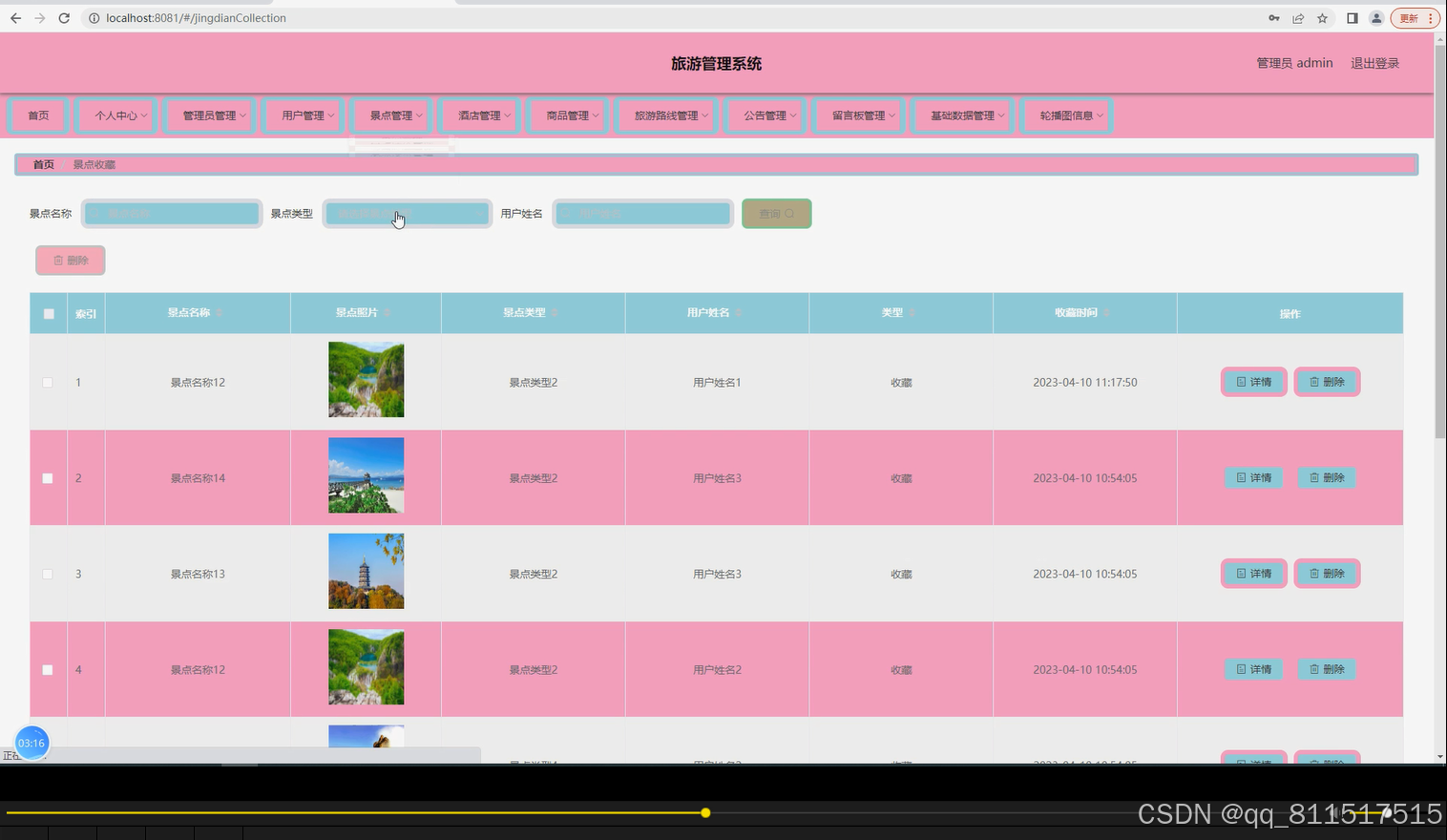Click the 退出登录 link

click(1374, 63)
